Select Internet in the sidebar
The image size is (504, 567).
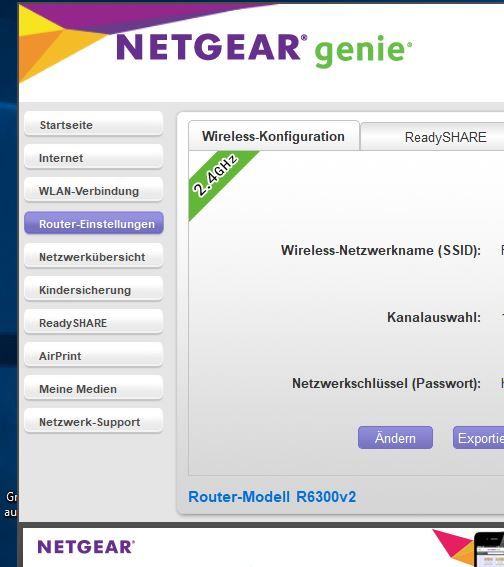pos(94,157)
